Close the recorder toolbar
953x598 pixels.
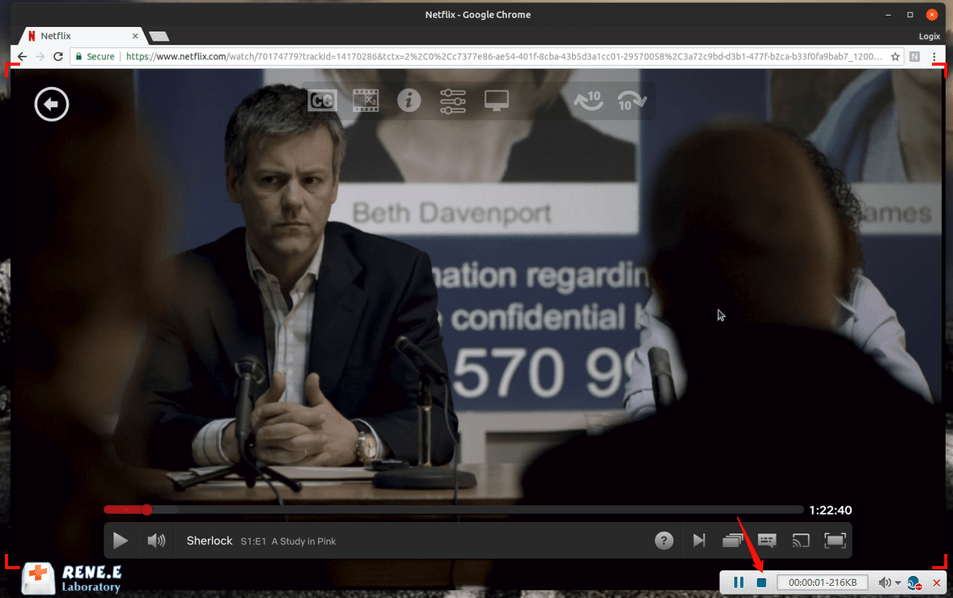937,583
